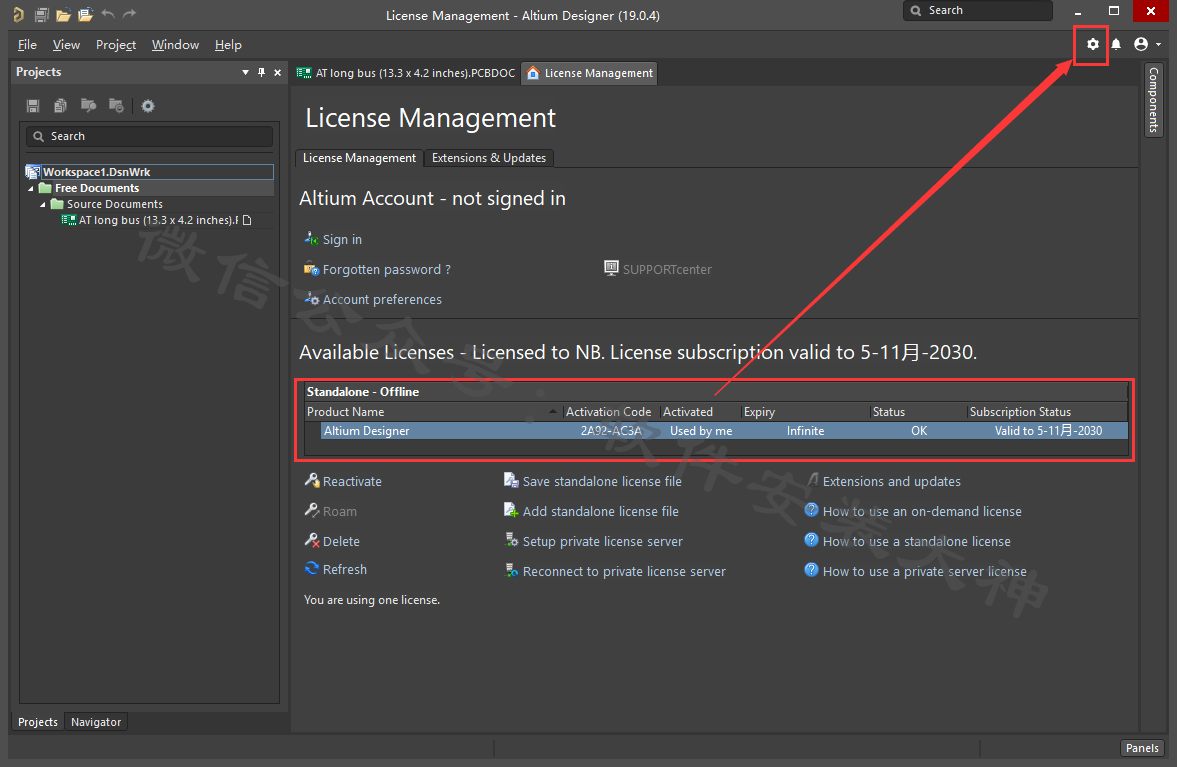Open the user account dropdown
The width and height of the screenshot is (1177, 767).
click(1147, 44)
